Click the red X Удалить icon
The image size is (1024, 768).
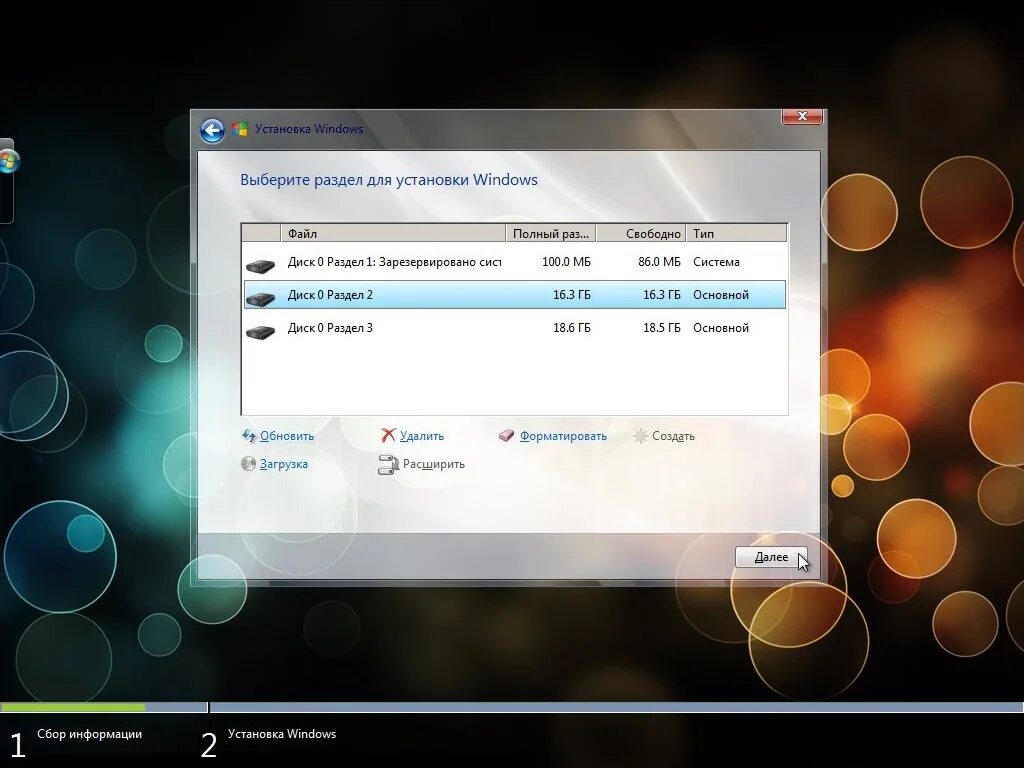390,435
